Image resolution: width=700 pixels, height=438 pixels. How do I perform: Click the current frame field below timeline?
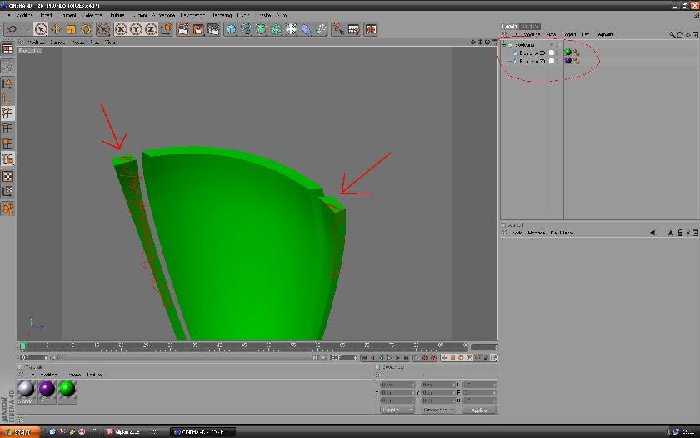(33, 358)
